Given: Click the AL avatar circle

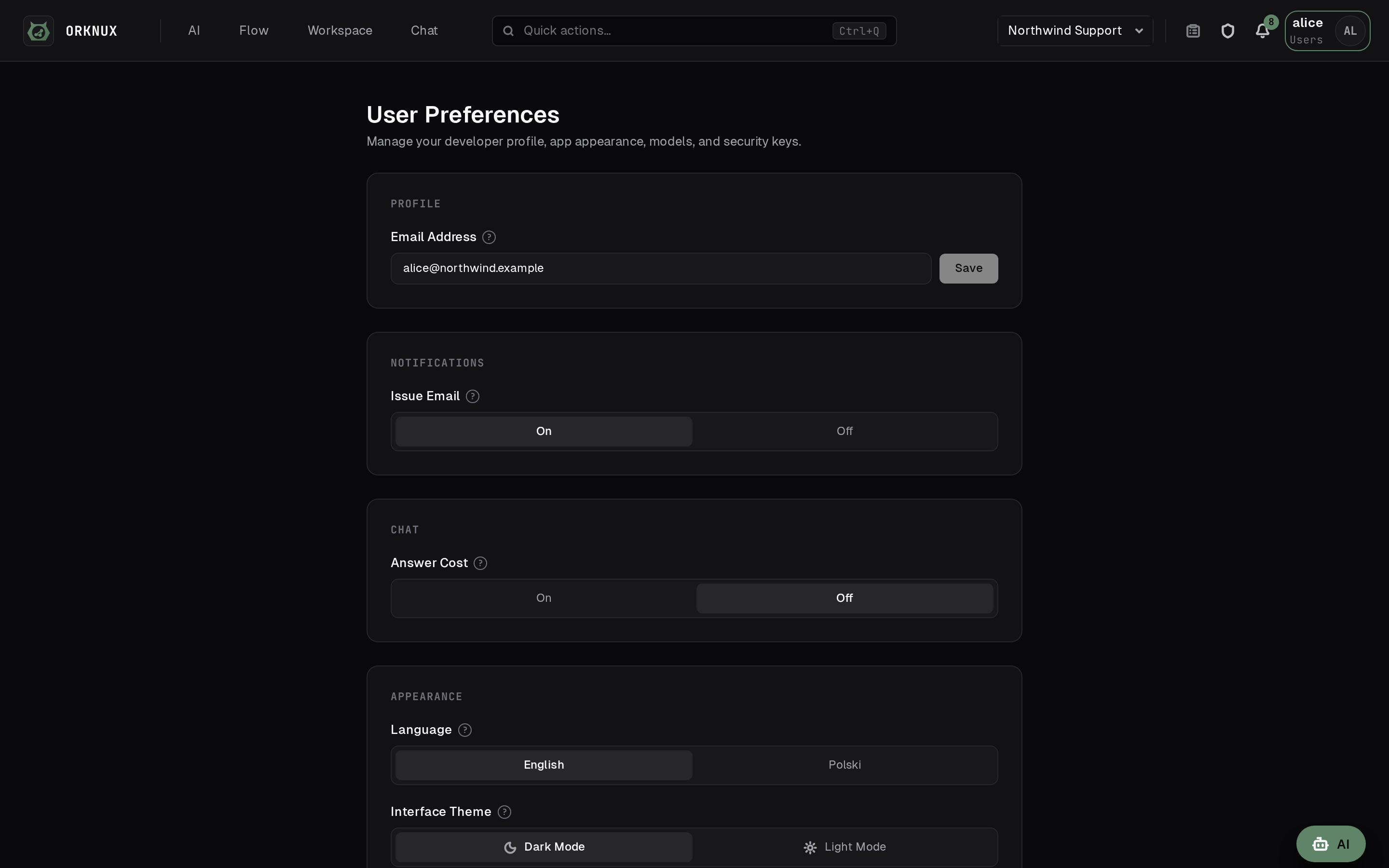Looking at the screenshot, I should tap(1350, 31).
